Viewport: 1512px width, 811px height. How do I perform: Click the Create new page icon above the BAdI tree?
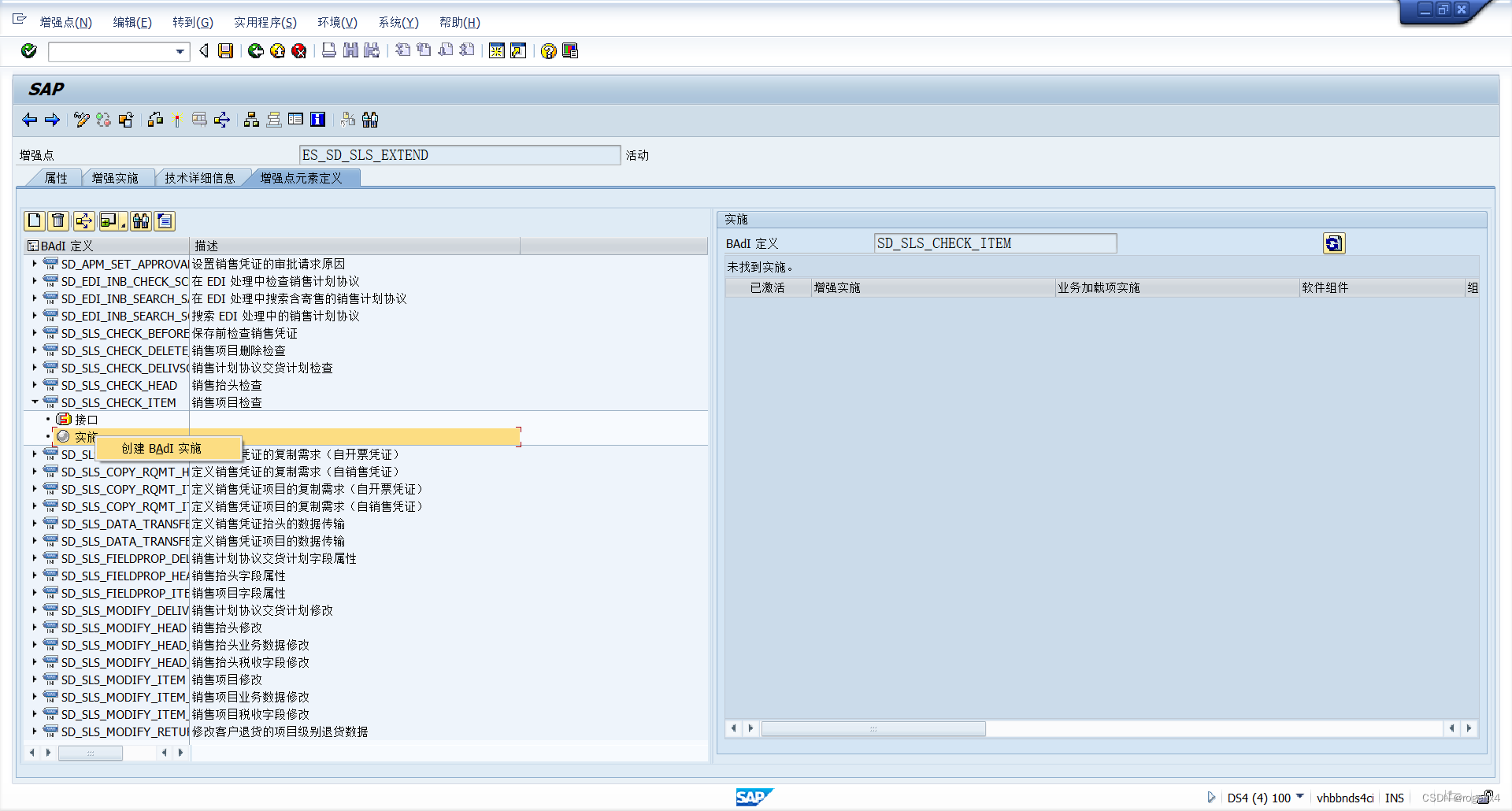click(35, 221)
